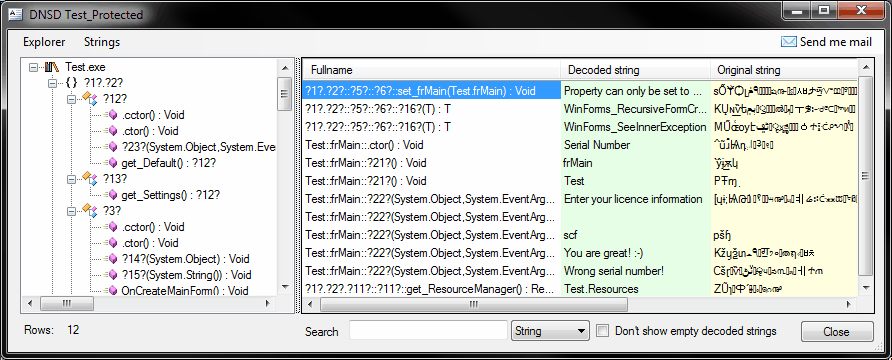Image resolution: width=892 pixels, height=360 pixels.
Task: Click the frMain decoded string cell
Action: pyautogui.click(x=635, y=163)
